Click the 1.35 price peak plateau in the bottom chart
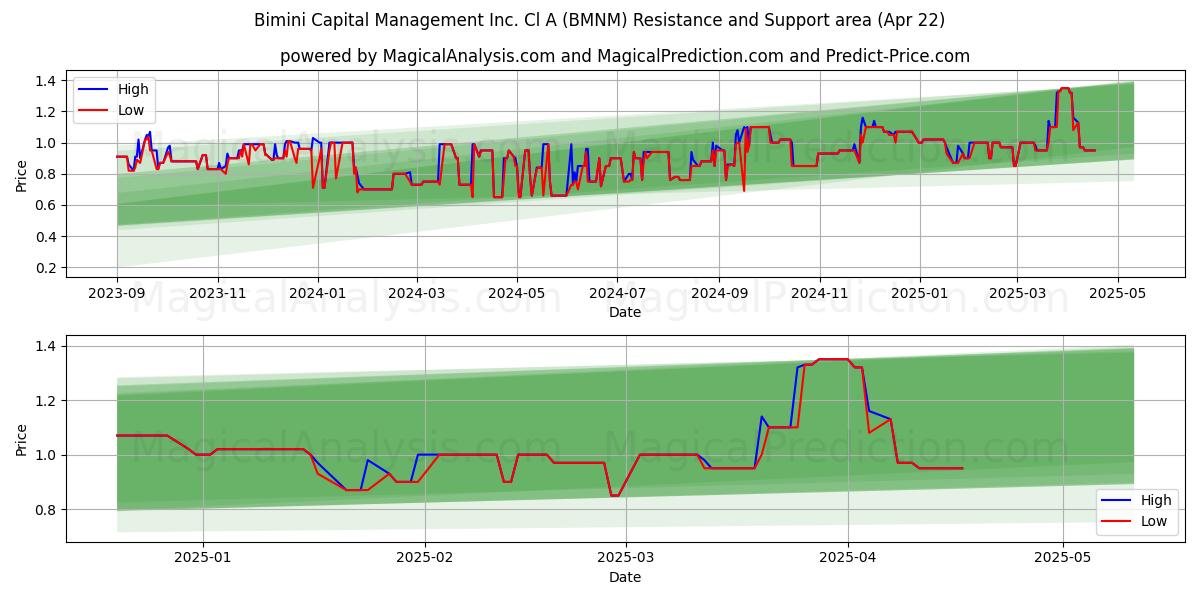Viewport: 1200px width, 600px height. (832, 359)
